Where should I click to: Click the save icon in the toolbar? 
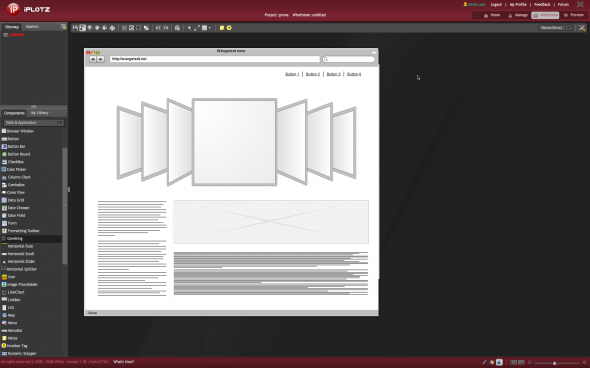tap(75, 28)
